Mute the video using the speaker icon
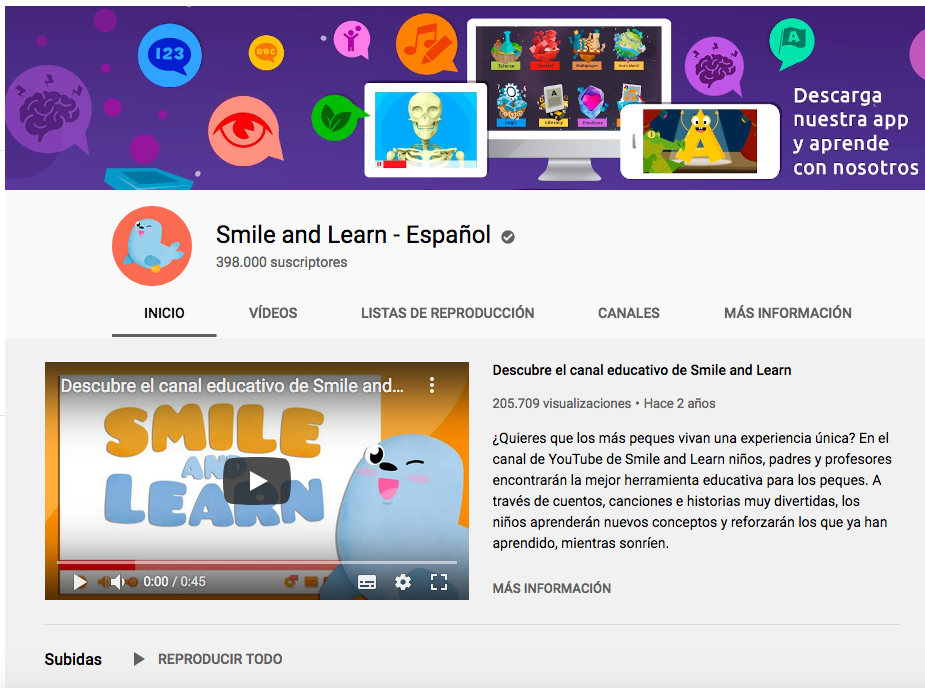This screenshot has height=688, width=925. pyautogui.click(x=116, y=582)
